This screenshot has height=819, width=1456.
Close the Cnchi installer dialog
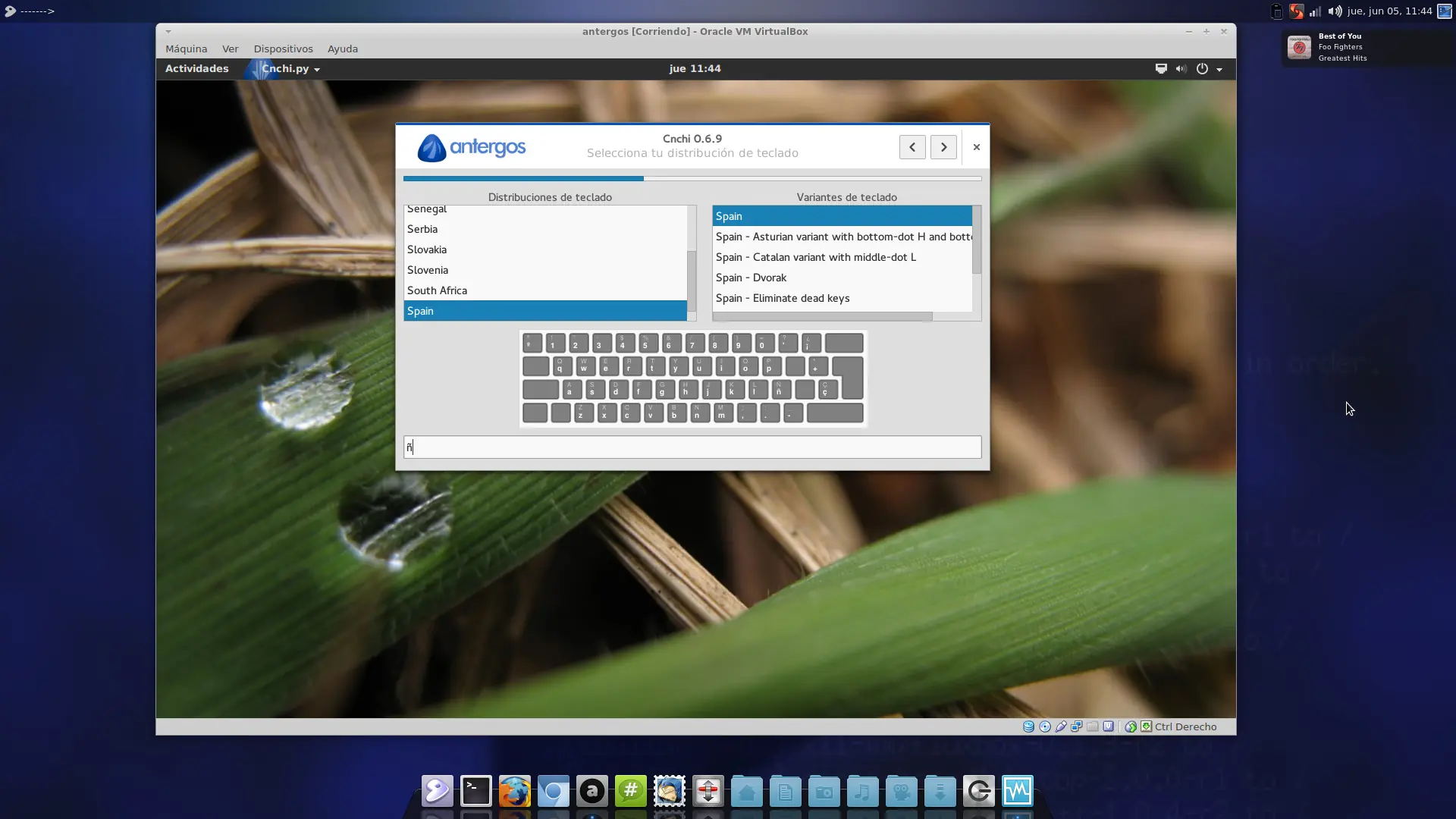(x=977, y=147)
